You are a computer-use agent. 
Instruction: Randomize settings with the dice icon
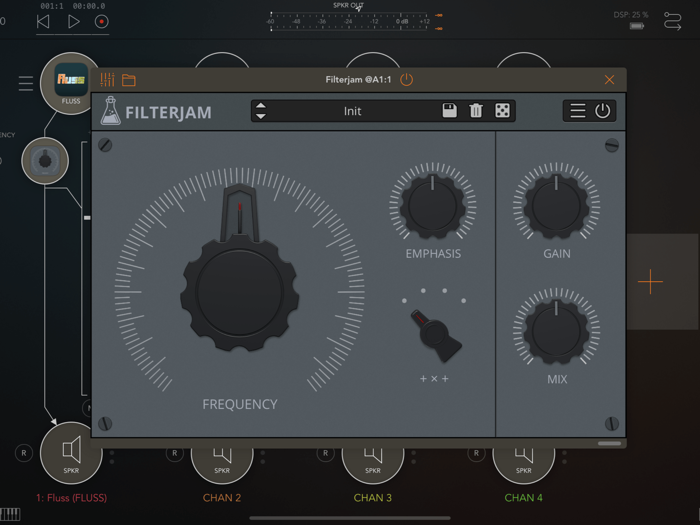click(502, 110)
